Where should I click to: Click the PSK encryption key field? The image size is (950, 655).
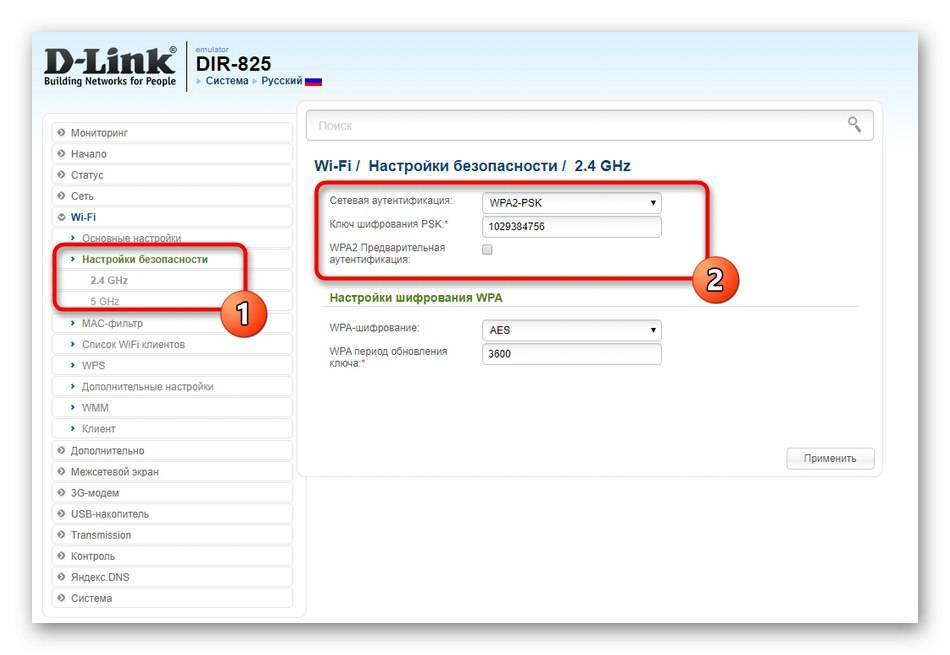coord(571,227)
